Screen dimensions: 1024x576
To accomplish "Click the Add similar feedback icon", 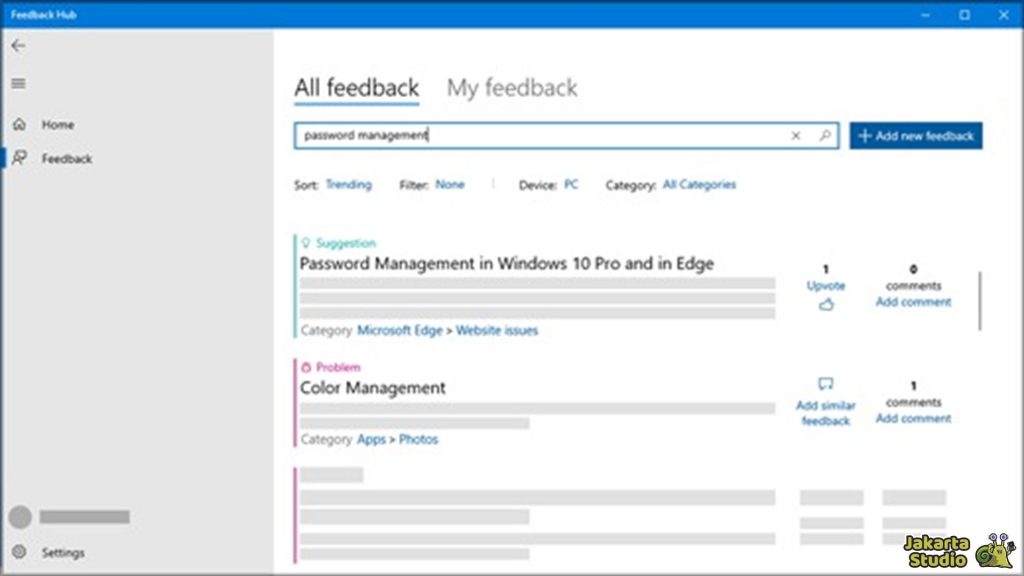I will pyautogui.click(x=826, y=384).
